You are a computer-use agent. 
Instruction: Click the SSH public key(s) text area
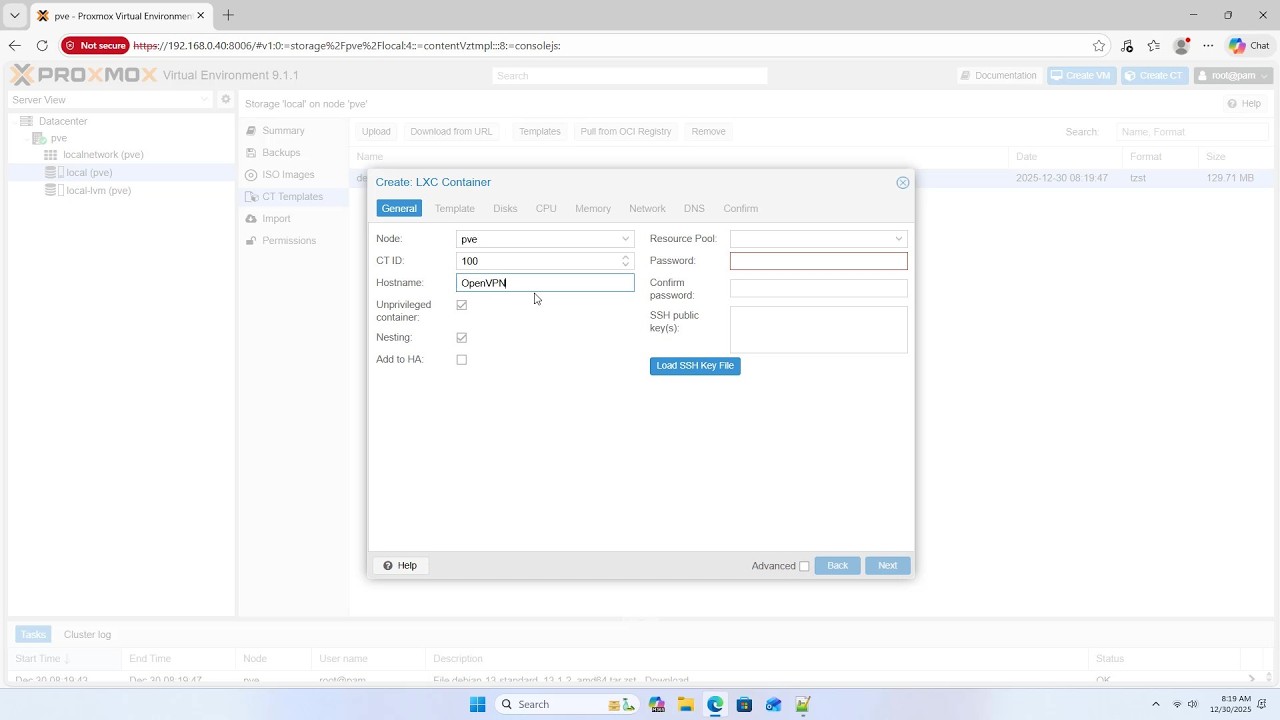click(819, 329)
